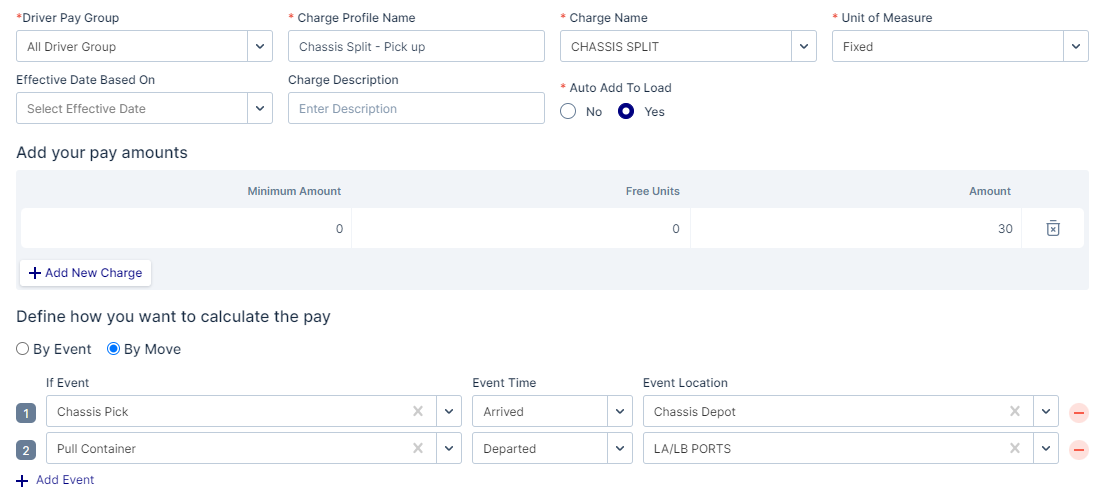Open Event Time dropdown showing Arrived

coord(620,412)
